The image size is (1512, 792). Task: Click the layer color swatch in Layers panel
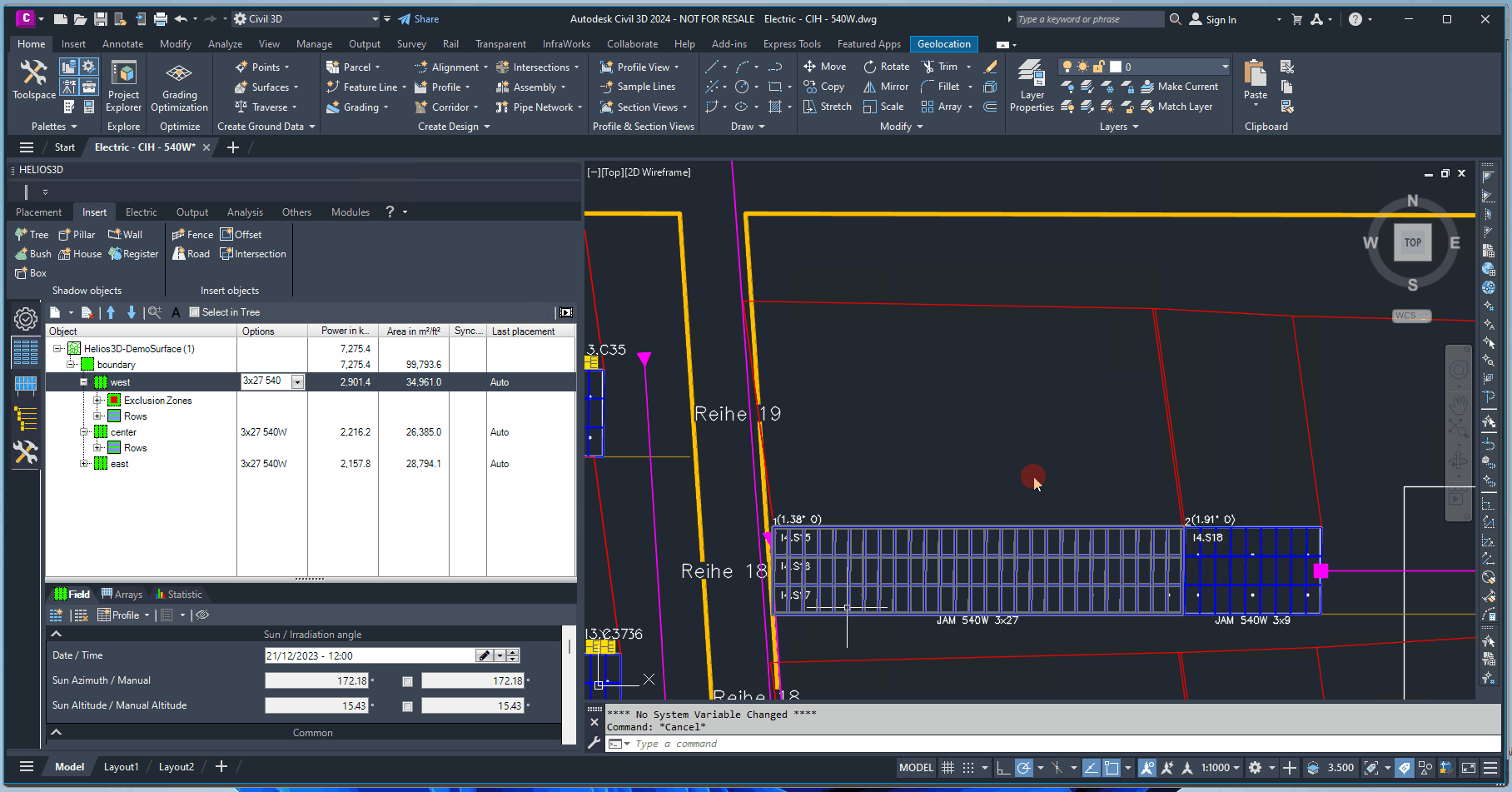tap(1116, 67)
